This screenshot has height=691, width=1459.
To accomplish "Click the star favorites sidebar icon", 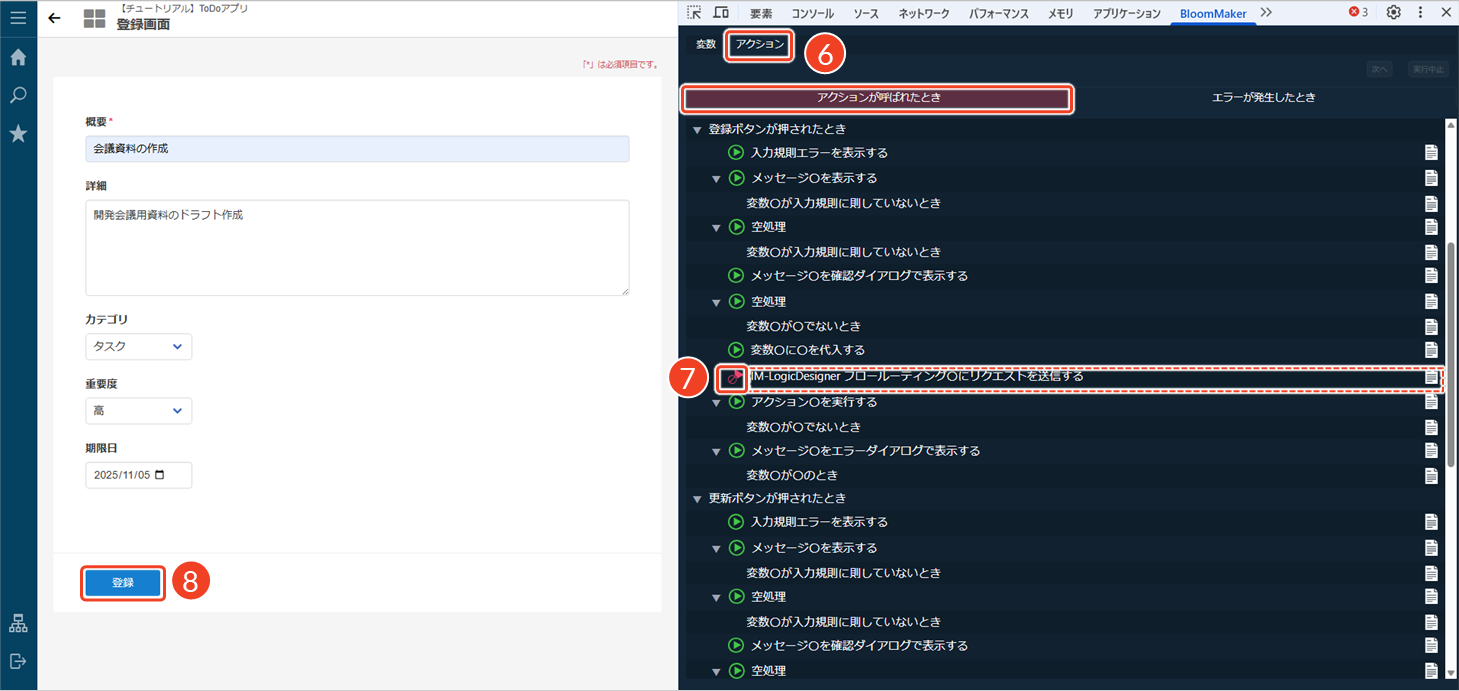I will point(18,134).
